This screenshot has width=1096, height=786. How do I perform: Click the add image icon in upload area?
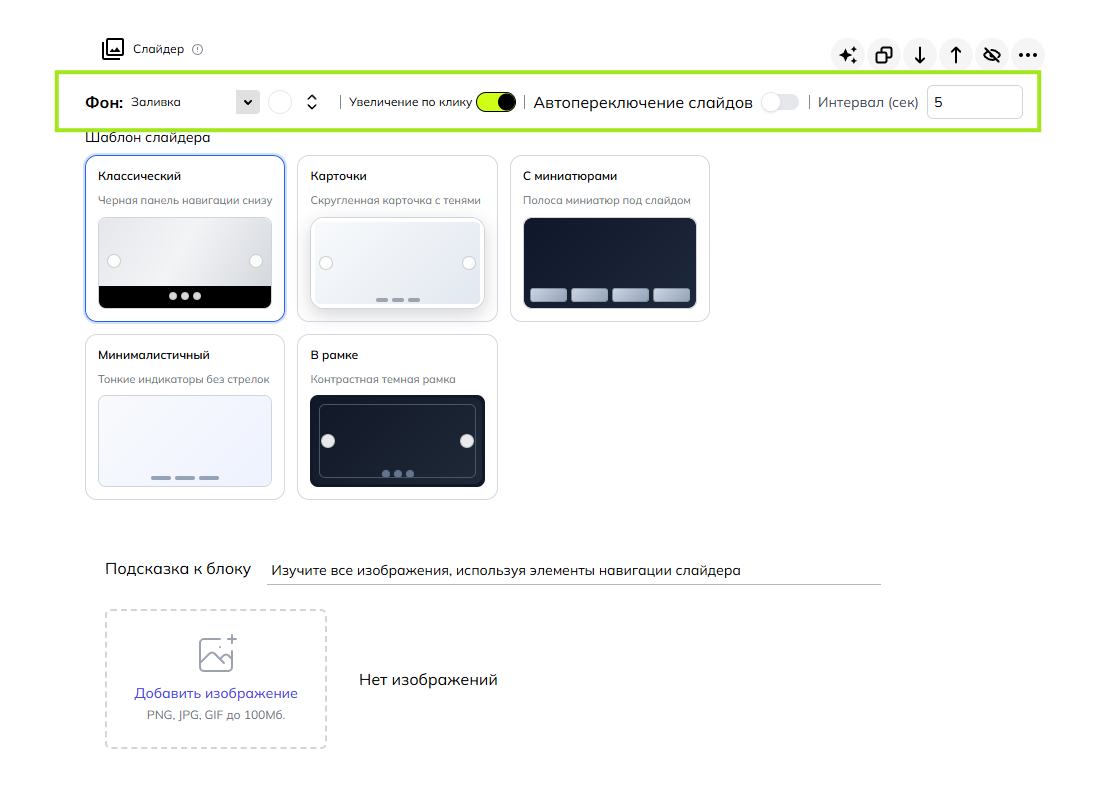click(x=217, y=654)
